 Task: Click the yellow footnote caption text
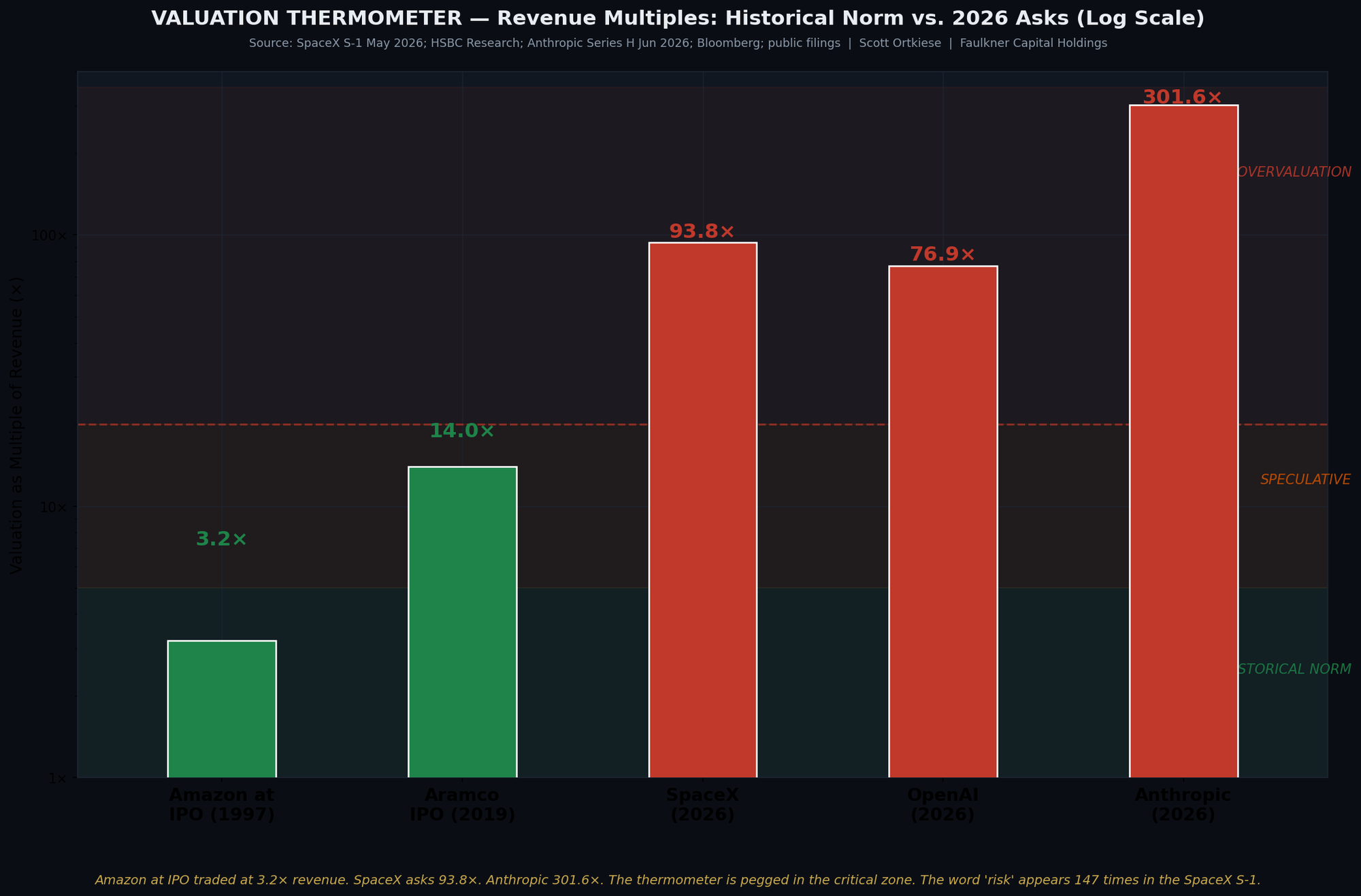[678, 880]
